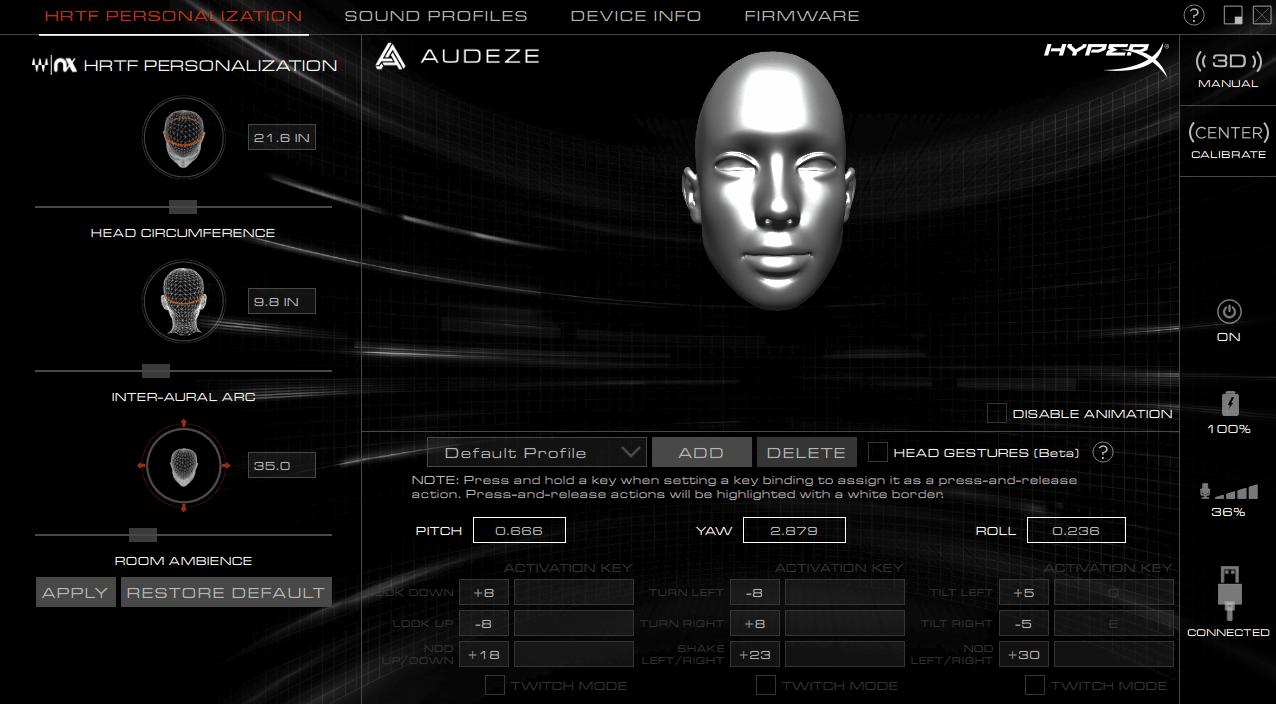Click the Inter-Aural Arc value field

pos(281,301)
